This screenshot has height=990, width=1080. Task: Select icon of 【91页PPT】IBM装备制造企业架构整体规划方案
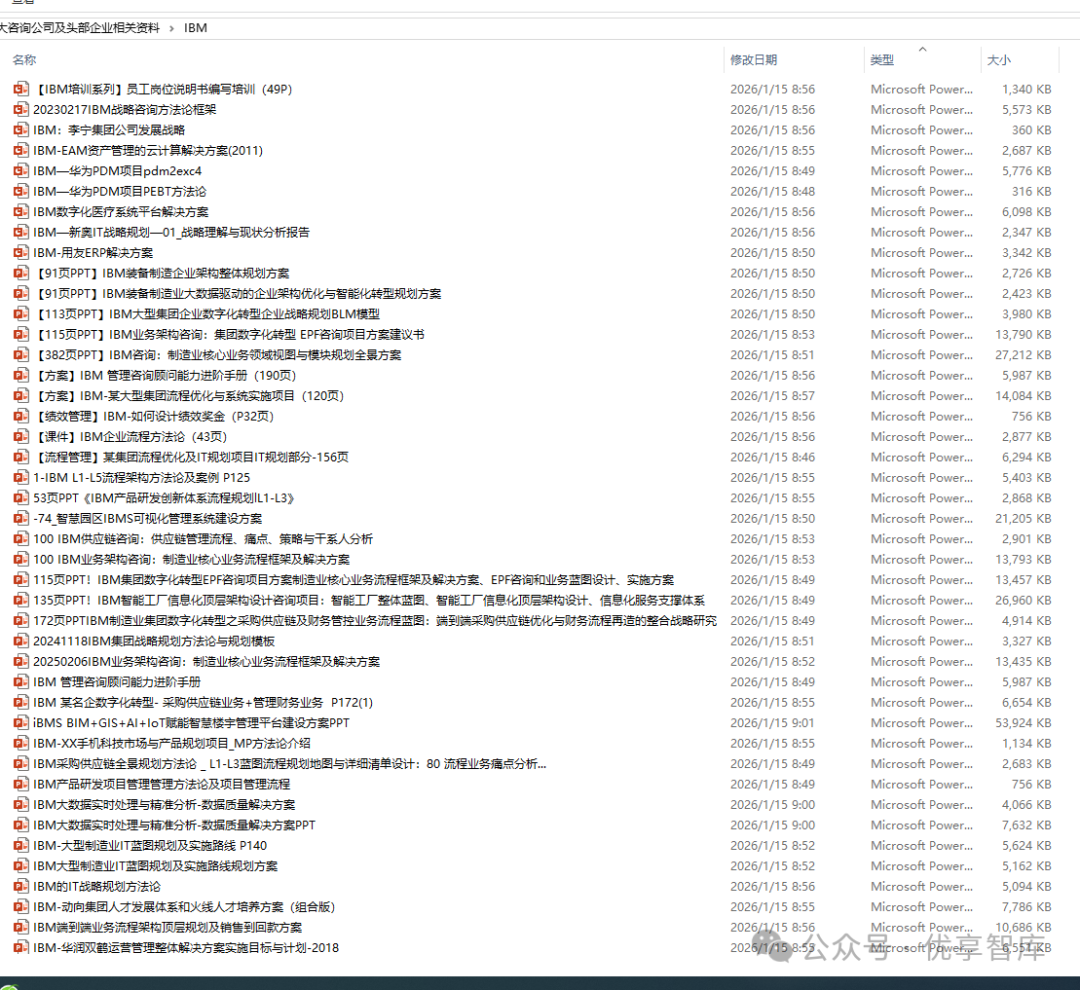coord(21,273)
